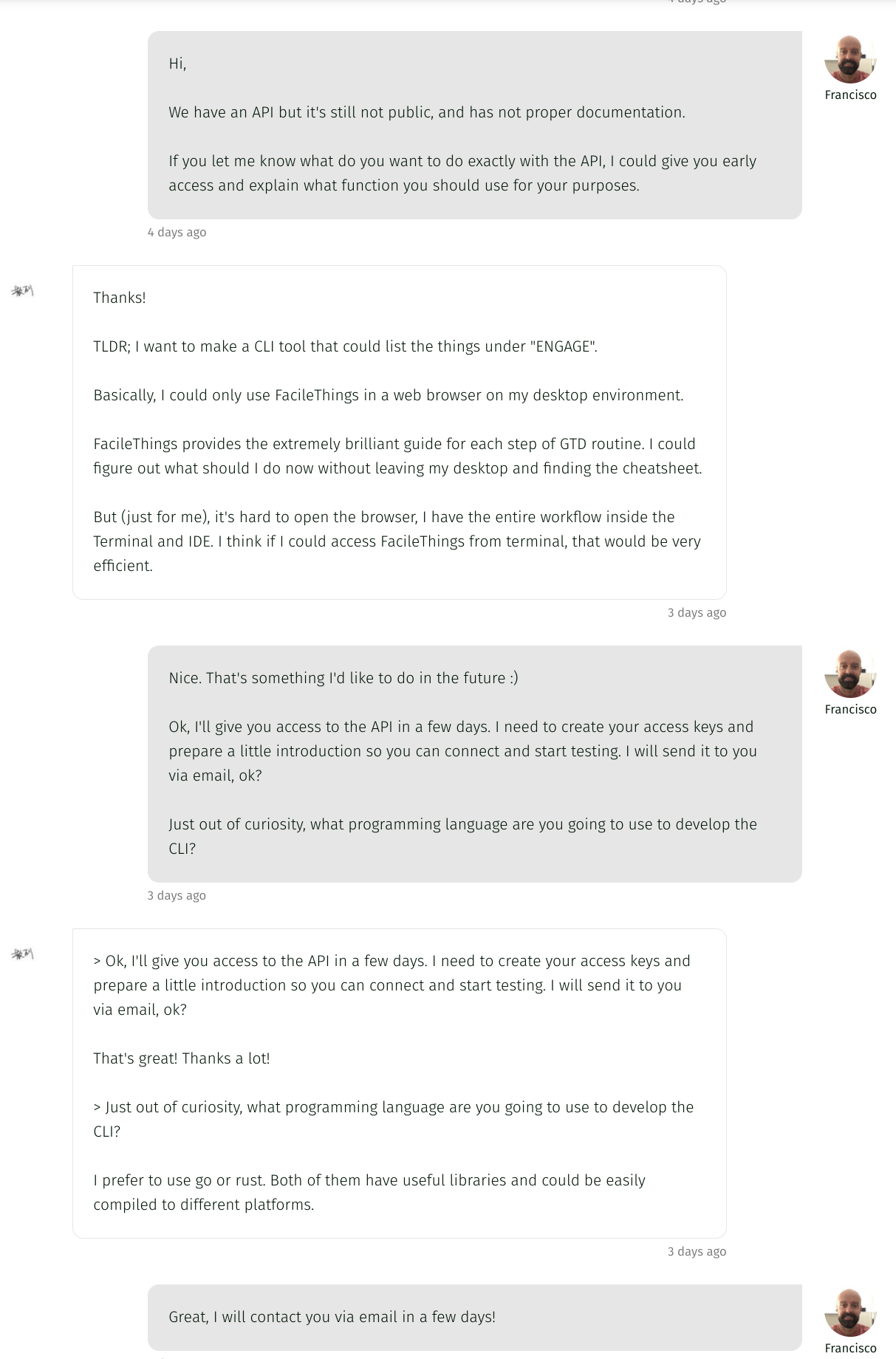Click the "3 days ago" timestamp under the ENGAGE CLI message
The image size is (896, 1359).
(697, 613)
